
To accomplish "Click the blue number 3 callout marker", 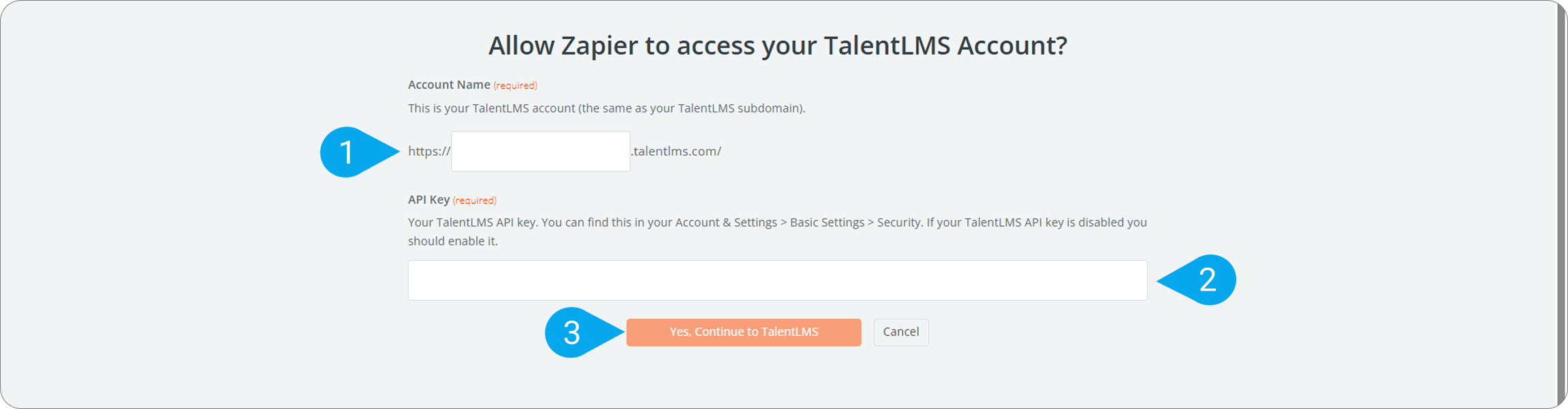I will tap(572, 333).
